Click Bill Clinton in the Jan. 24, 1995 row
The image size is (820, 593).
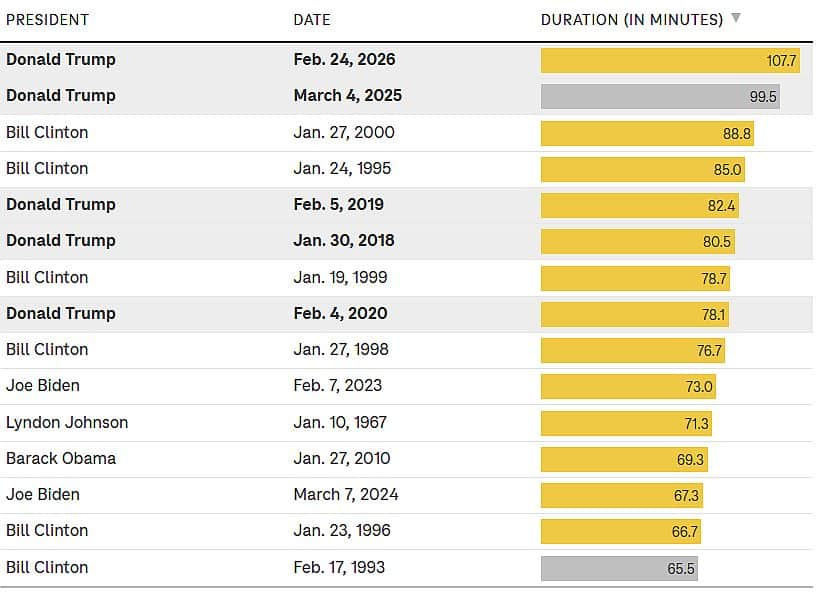47,169
